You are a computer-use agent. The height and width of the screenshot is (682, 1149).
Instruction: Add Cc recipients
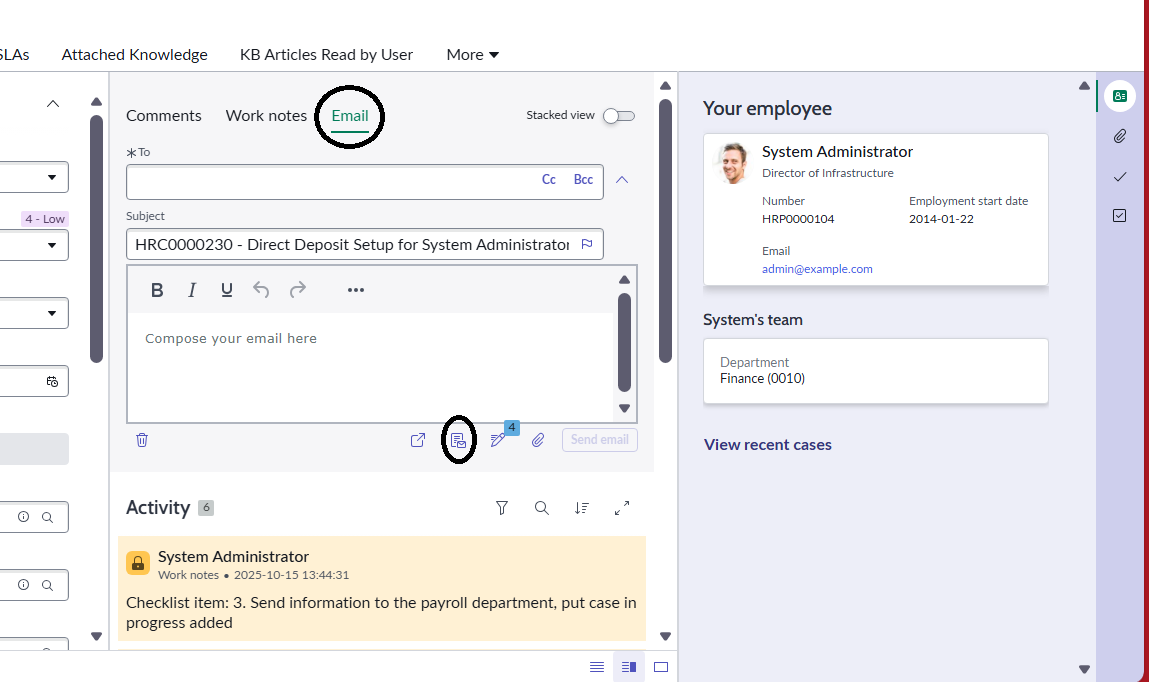pos(549,179)
